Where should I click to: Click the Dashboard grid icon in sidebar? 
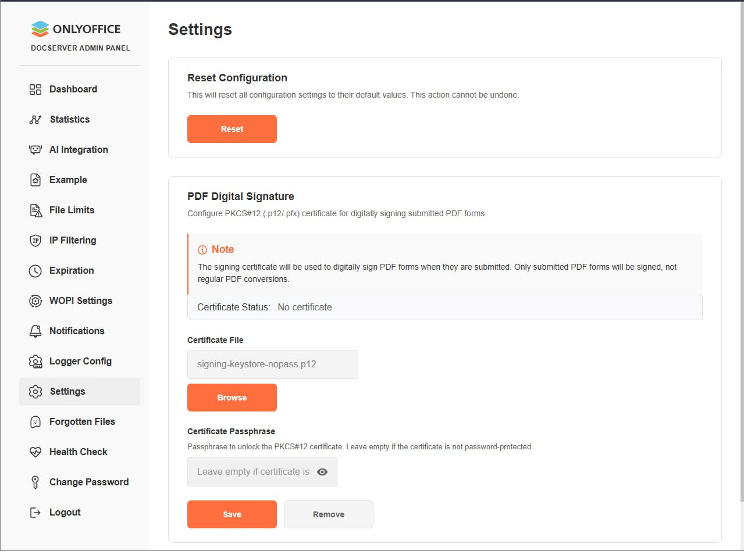pos(36,89)
